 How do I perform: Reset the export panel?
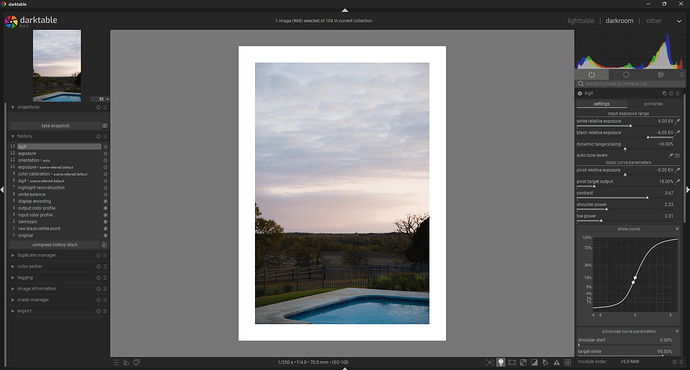(99, 311)
